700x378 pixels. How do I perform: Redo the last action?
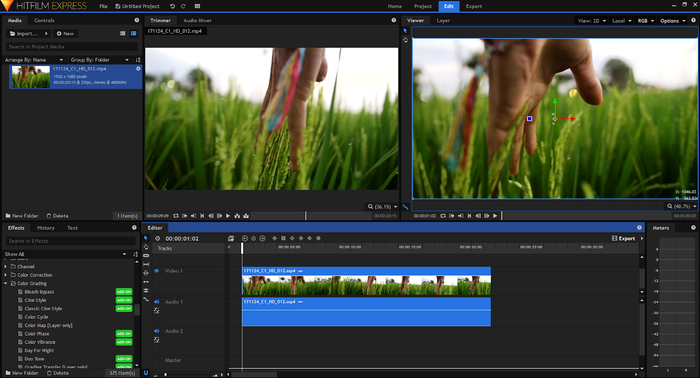click(183, 6)
